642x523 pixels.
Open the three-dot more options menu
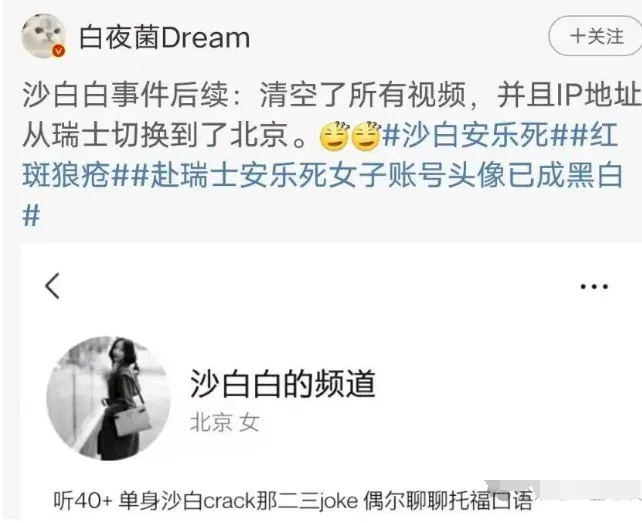[594, 286]
